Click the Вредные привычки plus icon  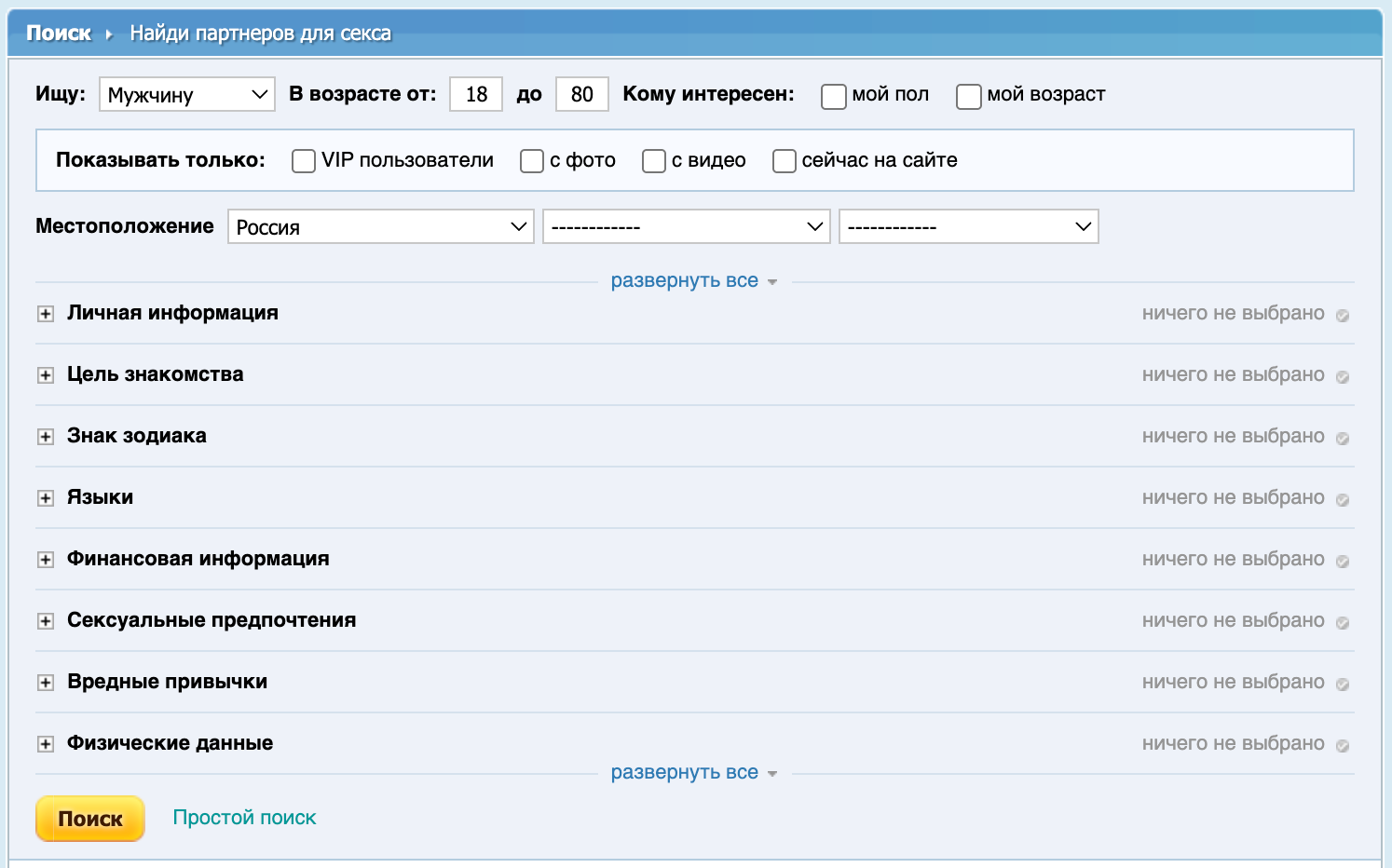coord(45,683)
